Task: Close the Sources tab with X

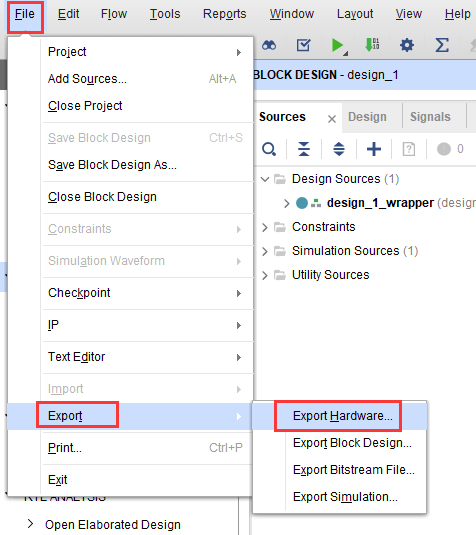Action: tap(332, 119)
